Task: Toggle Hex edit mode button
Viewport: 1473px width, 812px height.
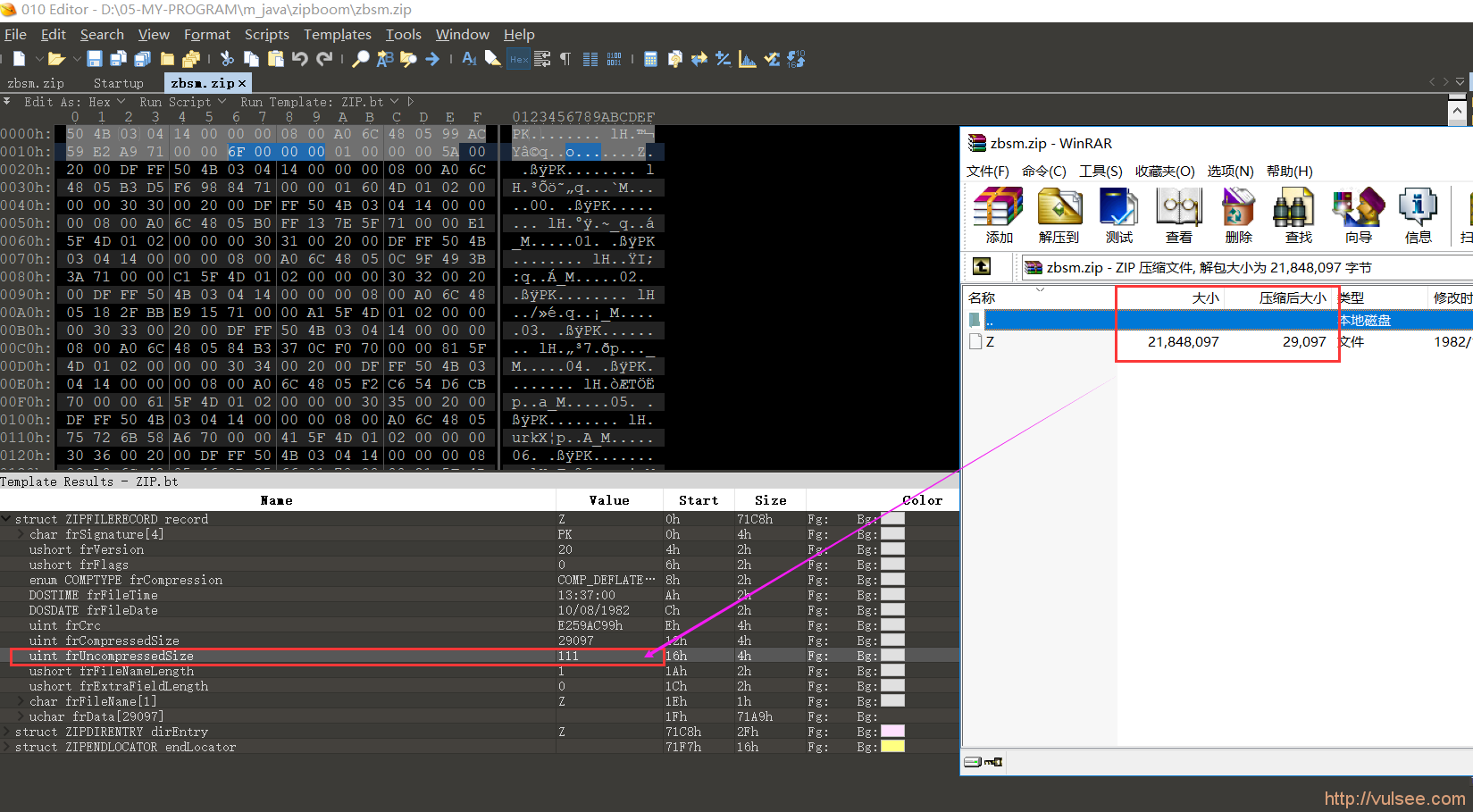Action: [518, 59]
